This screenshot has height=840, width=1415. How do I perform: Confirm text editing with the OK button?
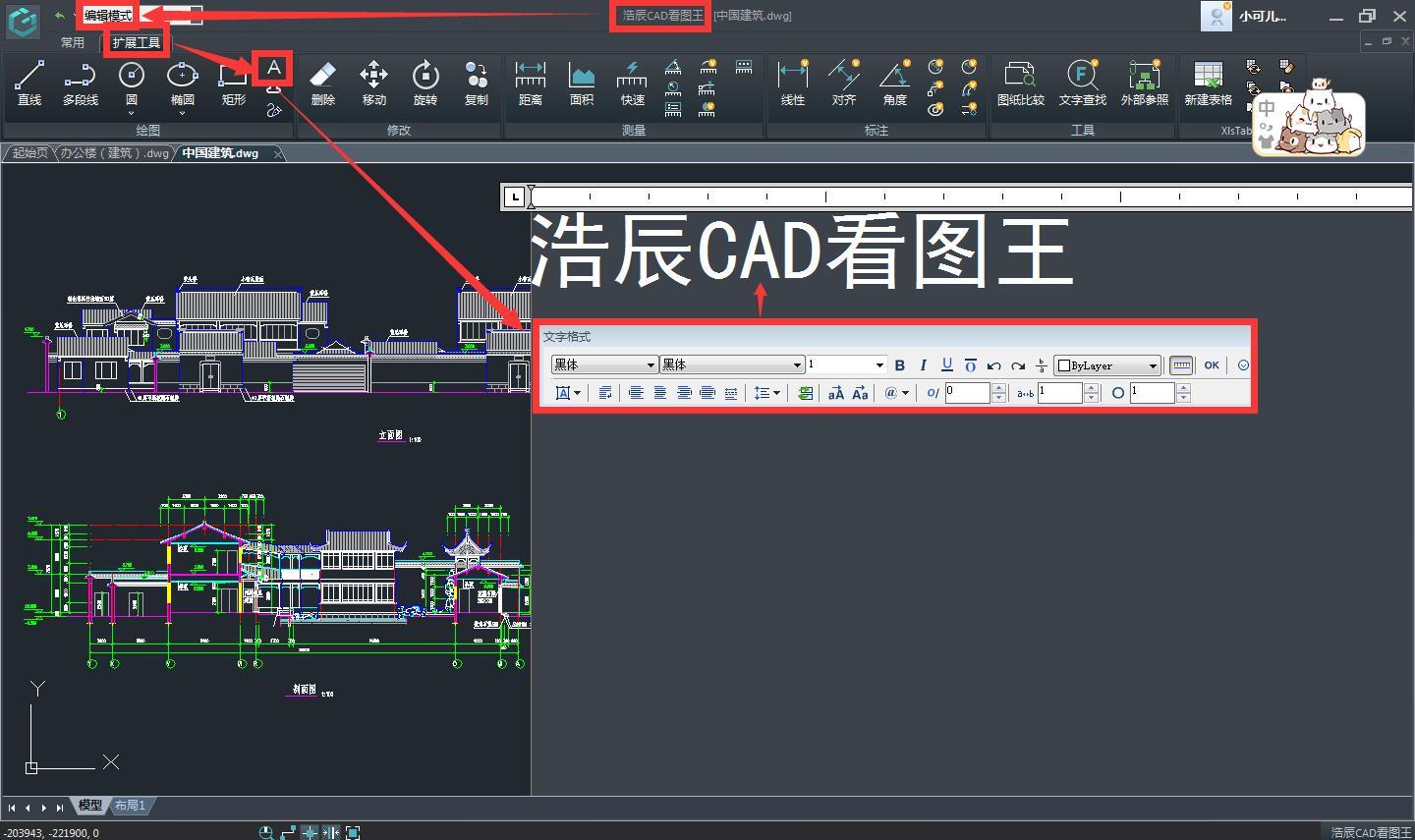(x=1211, y=364)
